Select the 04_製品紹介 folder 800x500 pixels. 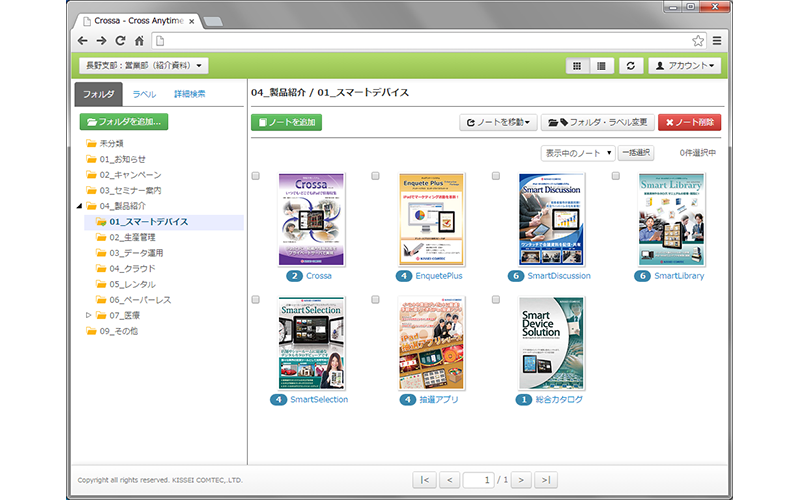(116, 206)
